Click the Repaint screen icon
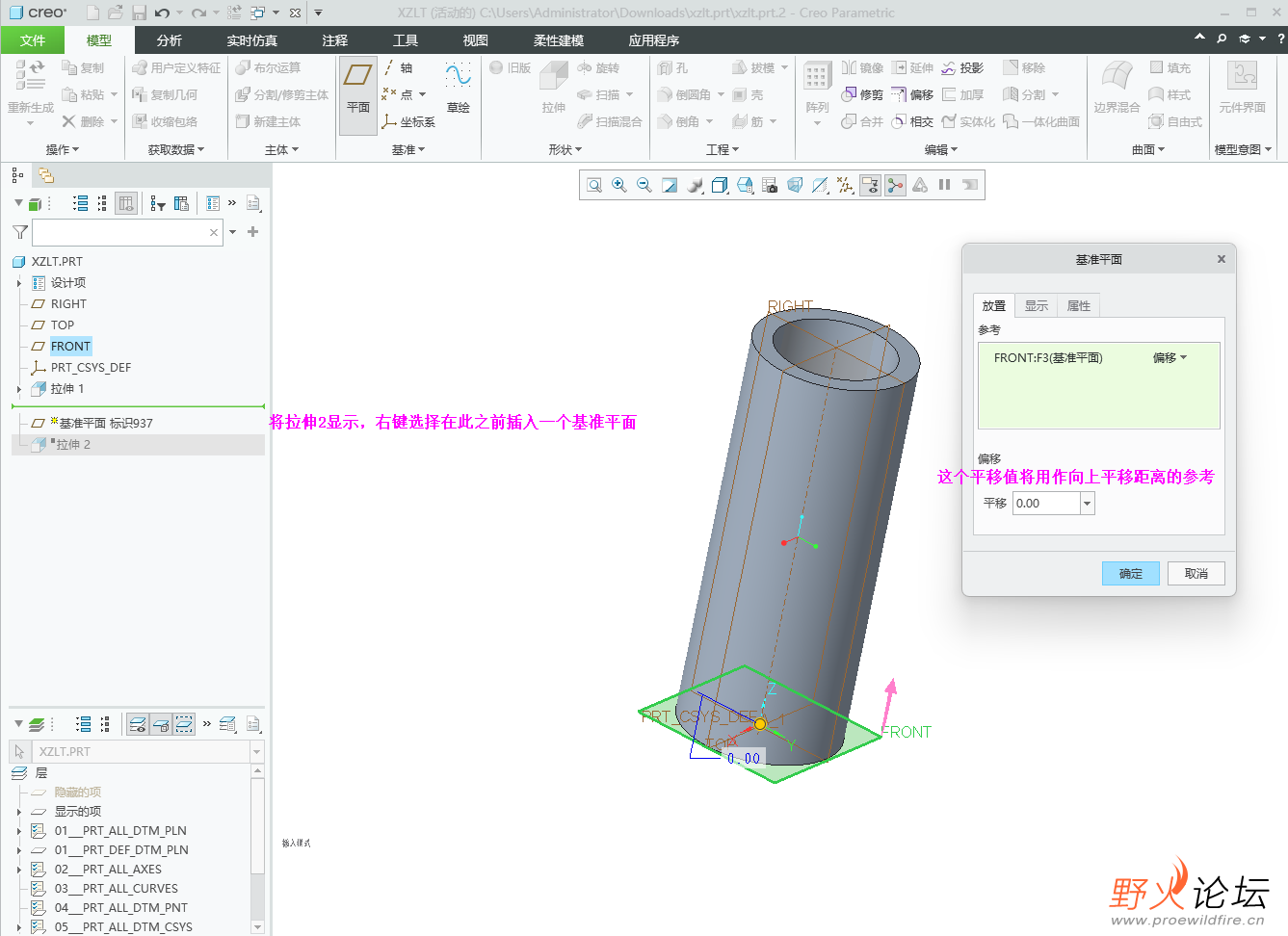The width and height of the screenshot is (1288, 936). coord(670,185)
